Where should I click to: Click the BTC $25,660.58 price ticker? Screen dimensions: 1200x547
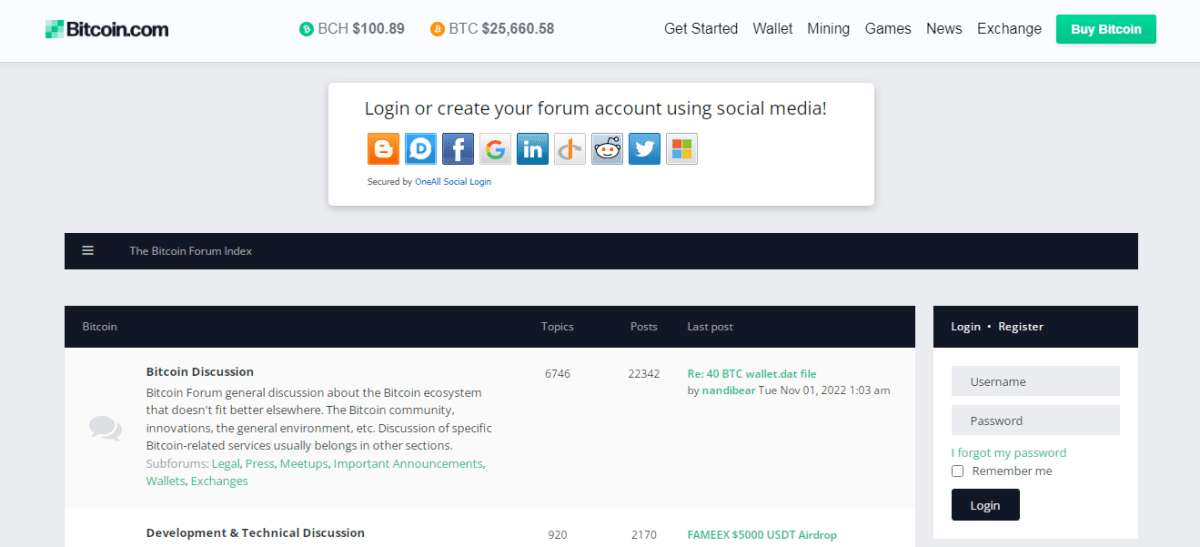492,29
